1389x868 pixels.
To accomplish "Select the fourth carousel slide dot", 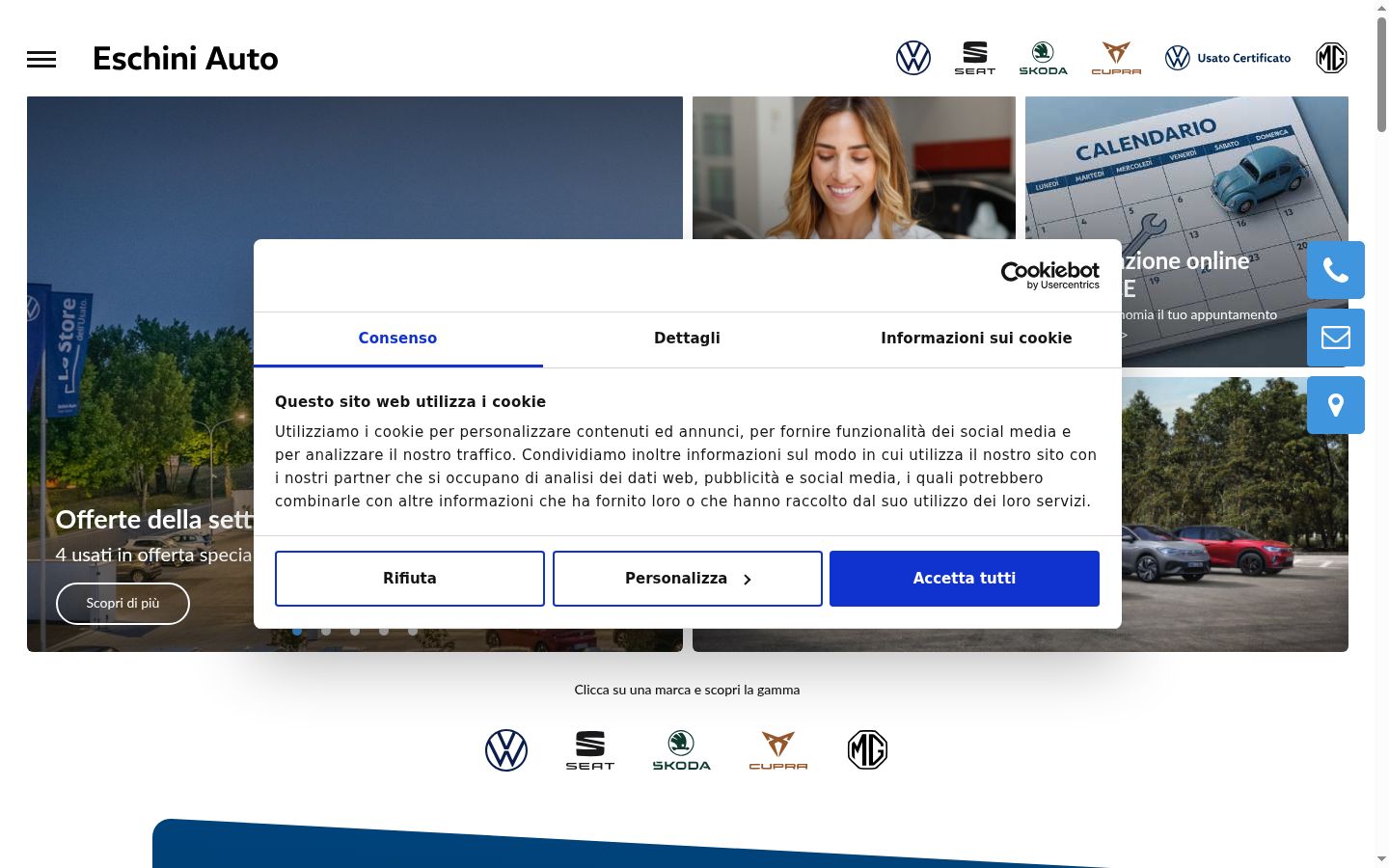I will click(x=384, y=632).
